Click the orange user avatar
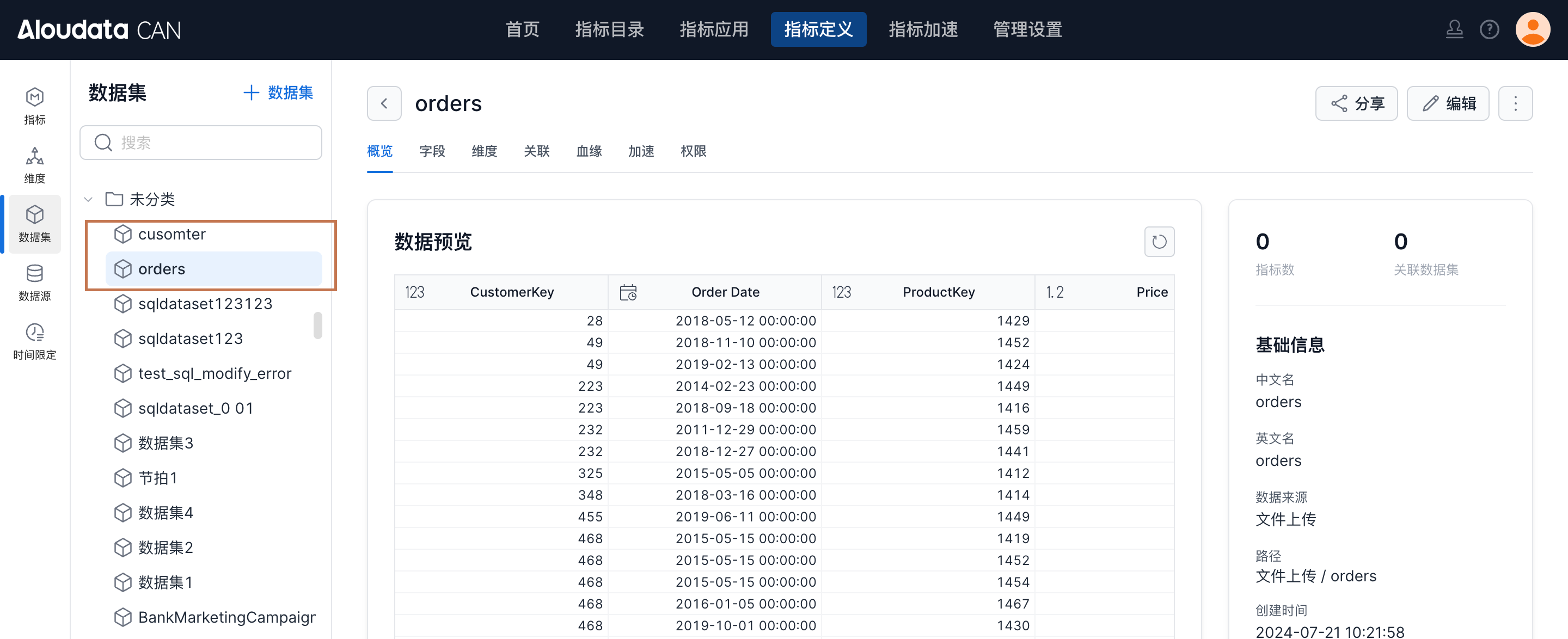This screenshot has height=639, width=1568. coord(1532,29)
